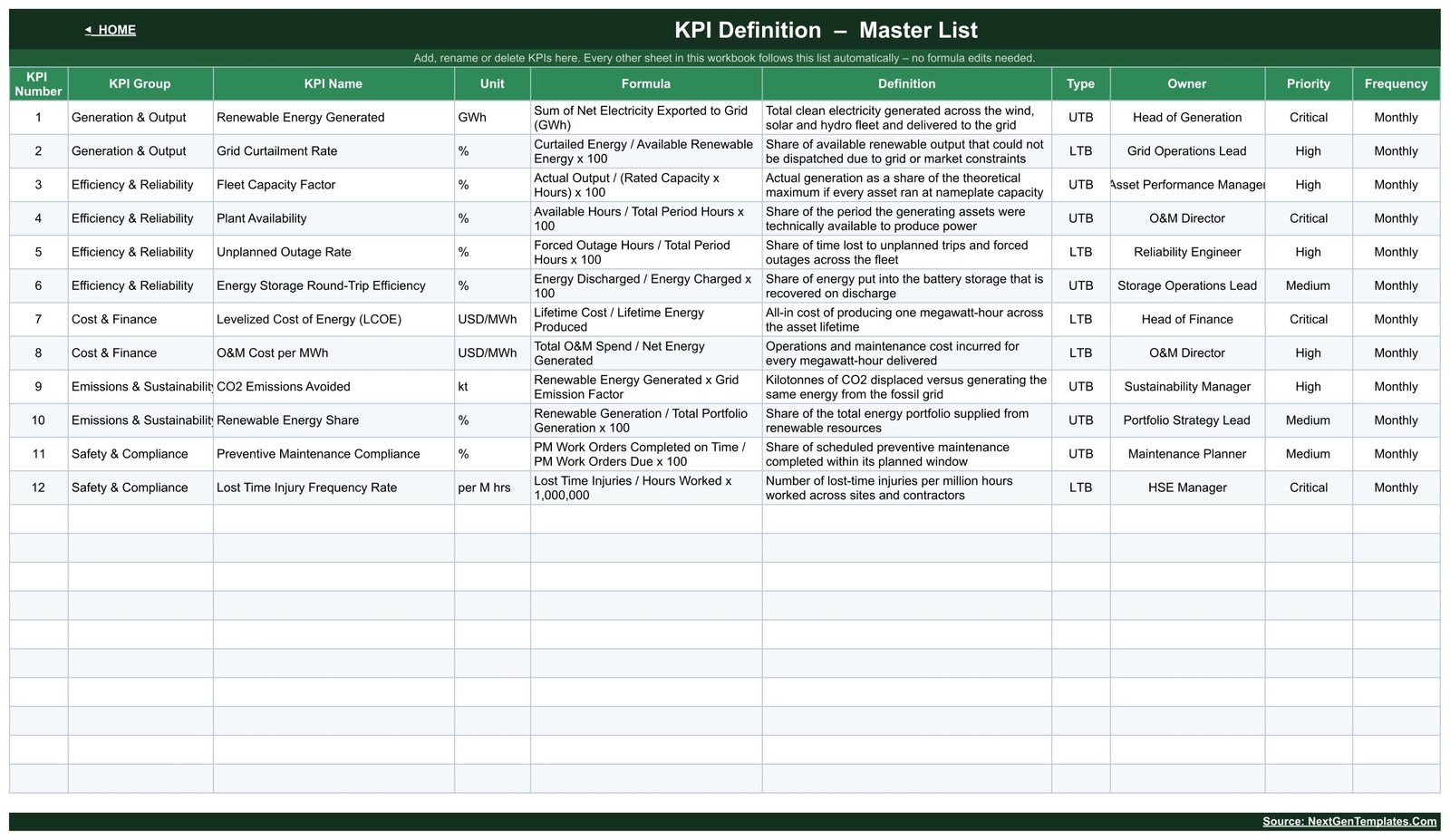This screenshot has height=840, width=1450.
Task: Select the 'Storage Operations Lead' owner cell
Action: (1187, 285)
